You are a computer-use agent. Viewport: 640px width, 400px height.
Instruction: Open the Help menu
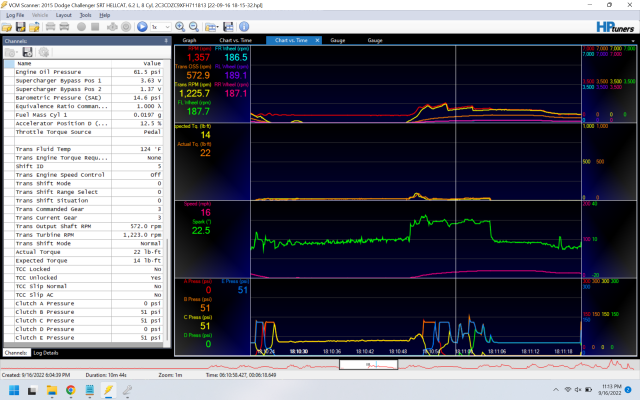tap(104, 15)
